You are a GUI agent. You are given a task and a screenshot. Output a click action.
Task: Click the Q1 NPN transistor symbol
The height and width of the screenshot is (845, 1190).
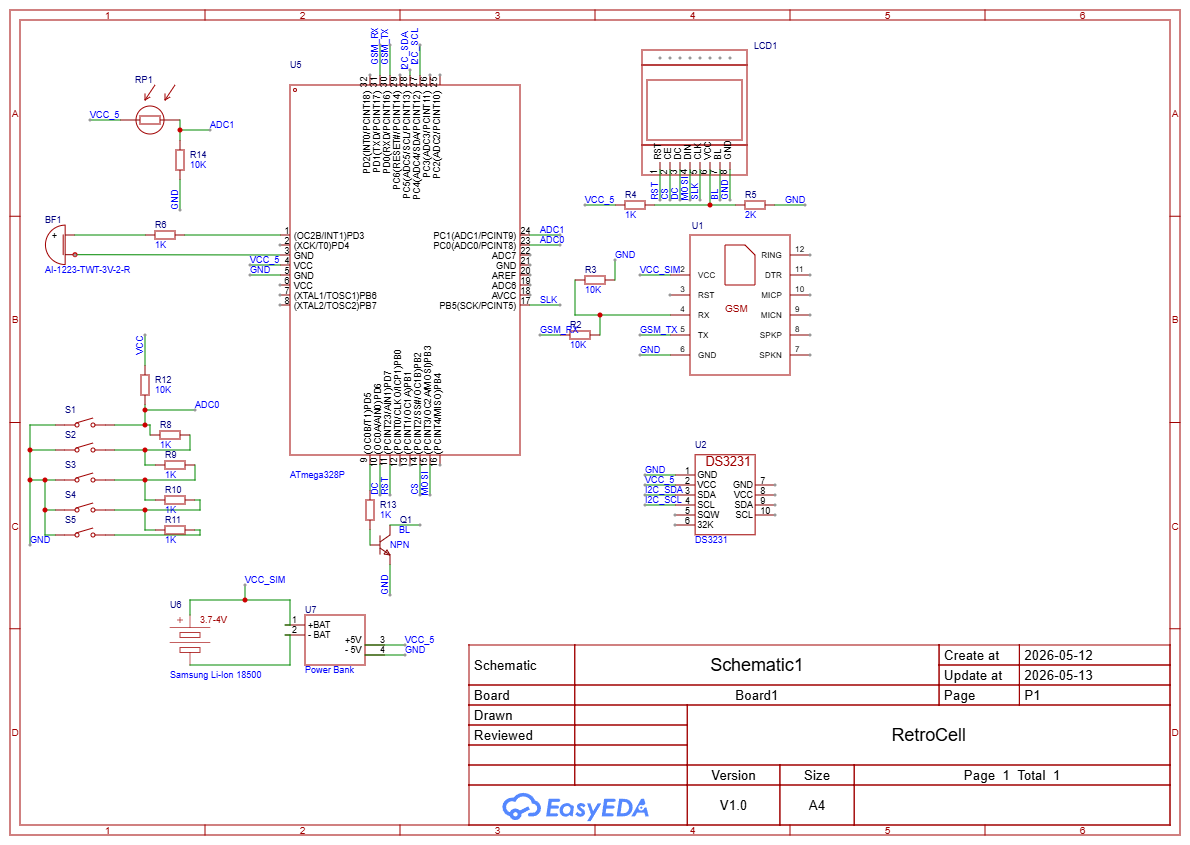click(x=384, y=544)
